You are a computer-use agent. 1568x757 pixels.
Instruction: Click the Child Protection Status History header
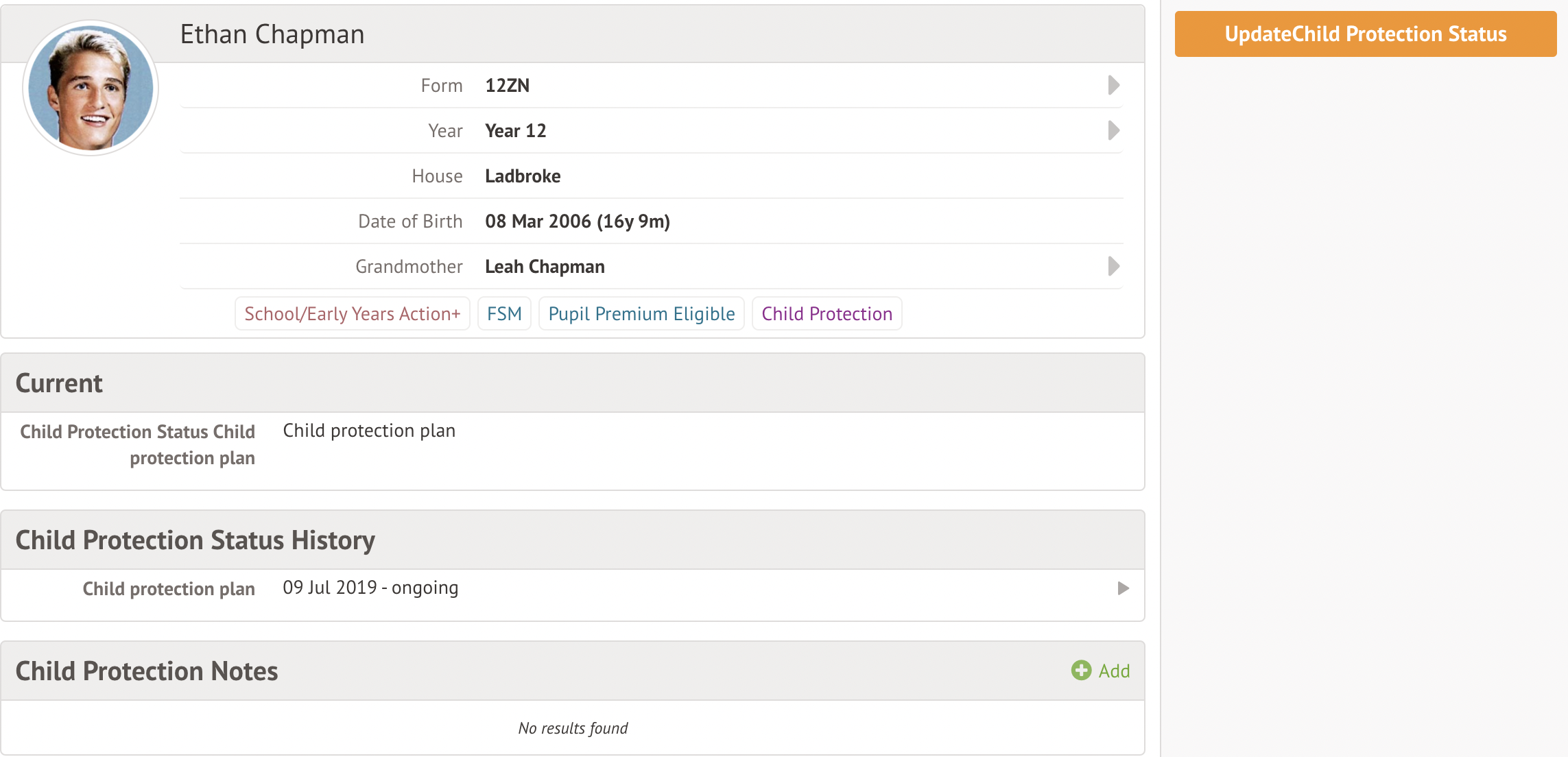coord(195,540)
